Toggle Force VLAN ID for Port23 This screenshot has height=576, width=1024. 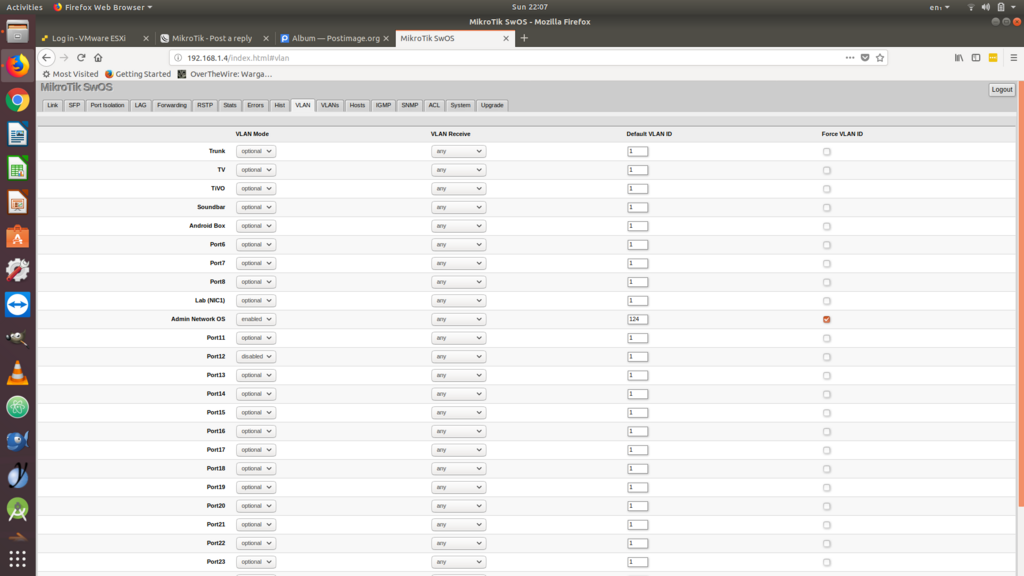(x=827, y=562)
